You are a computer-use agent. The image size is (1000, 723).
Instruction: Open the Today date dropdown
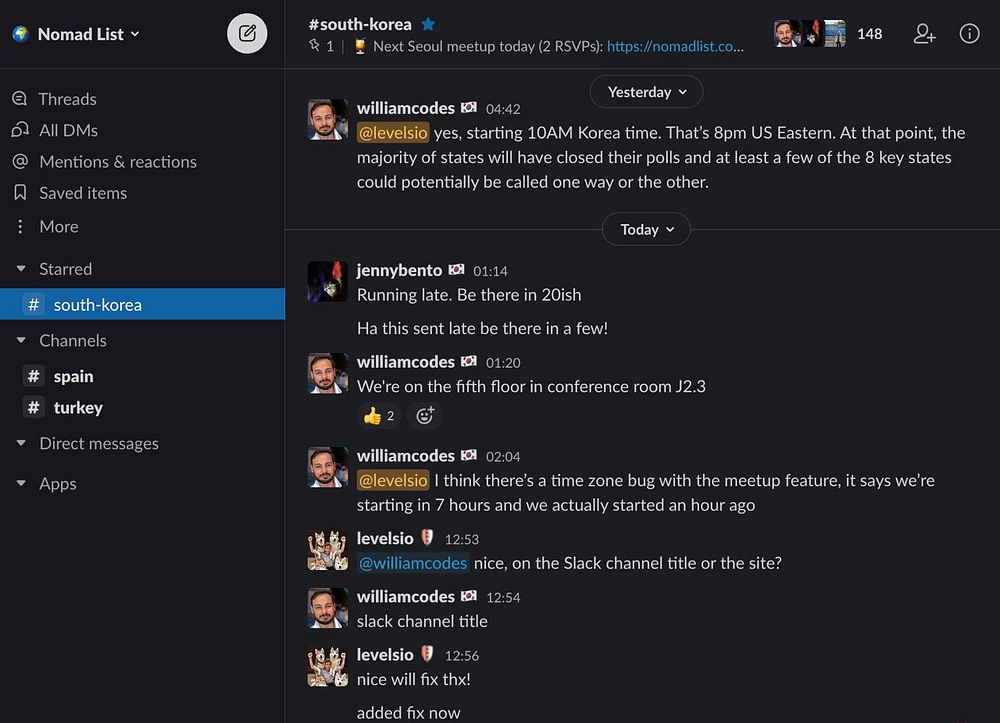(x=647, y=229)
